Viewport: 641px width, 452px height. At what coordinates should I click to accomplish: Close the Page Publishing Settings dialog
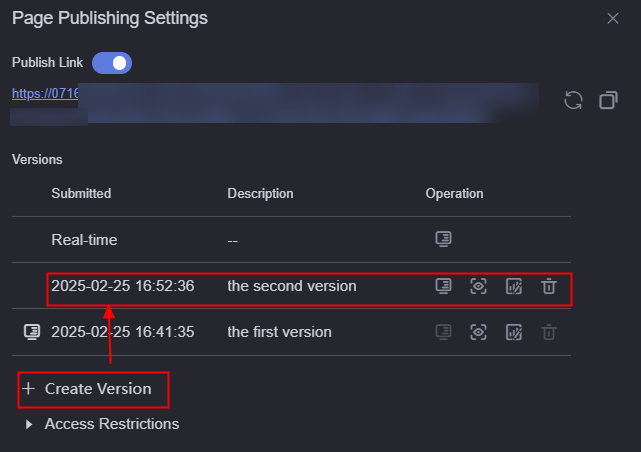click(612, 18)
